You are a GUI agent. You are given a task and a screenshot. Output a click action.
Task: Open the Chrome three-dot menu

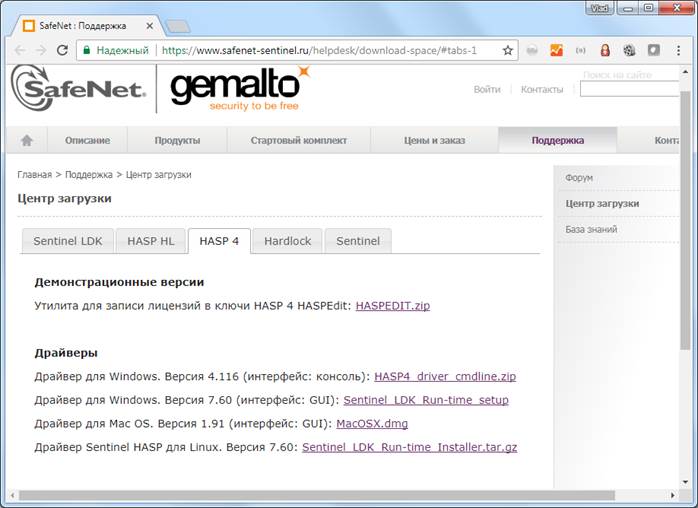tap(677, 49)
